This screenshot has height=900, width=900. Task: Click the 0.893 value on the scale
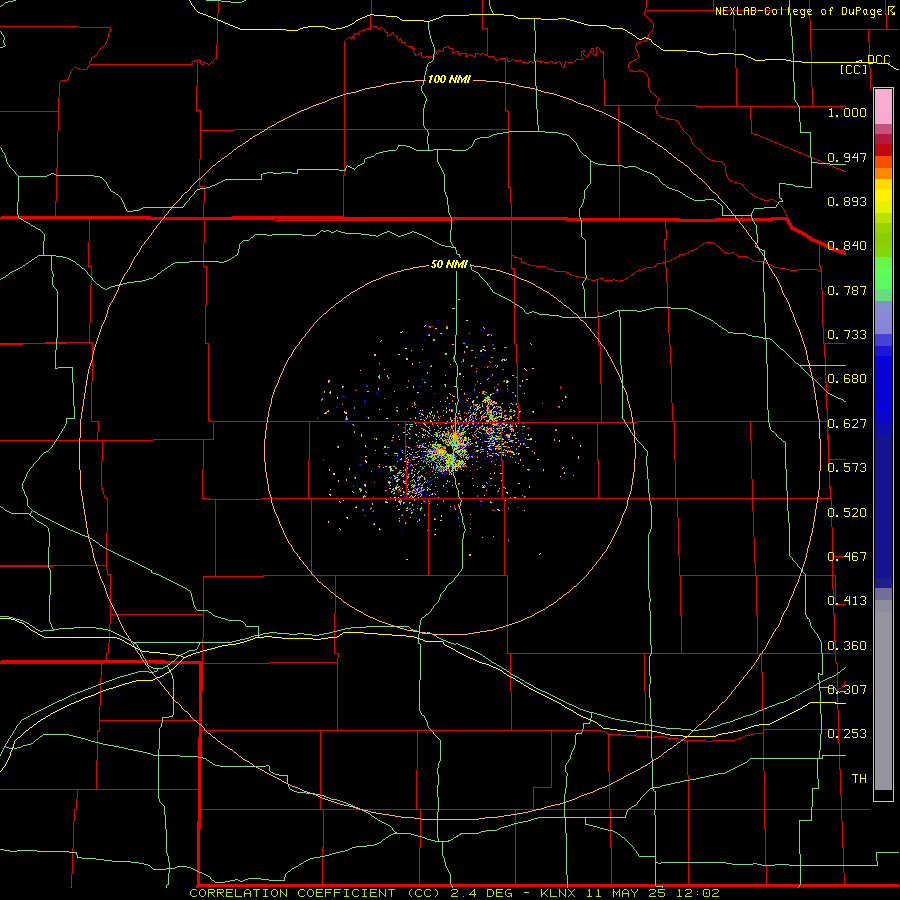[x=847, y=201]
